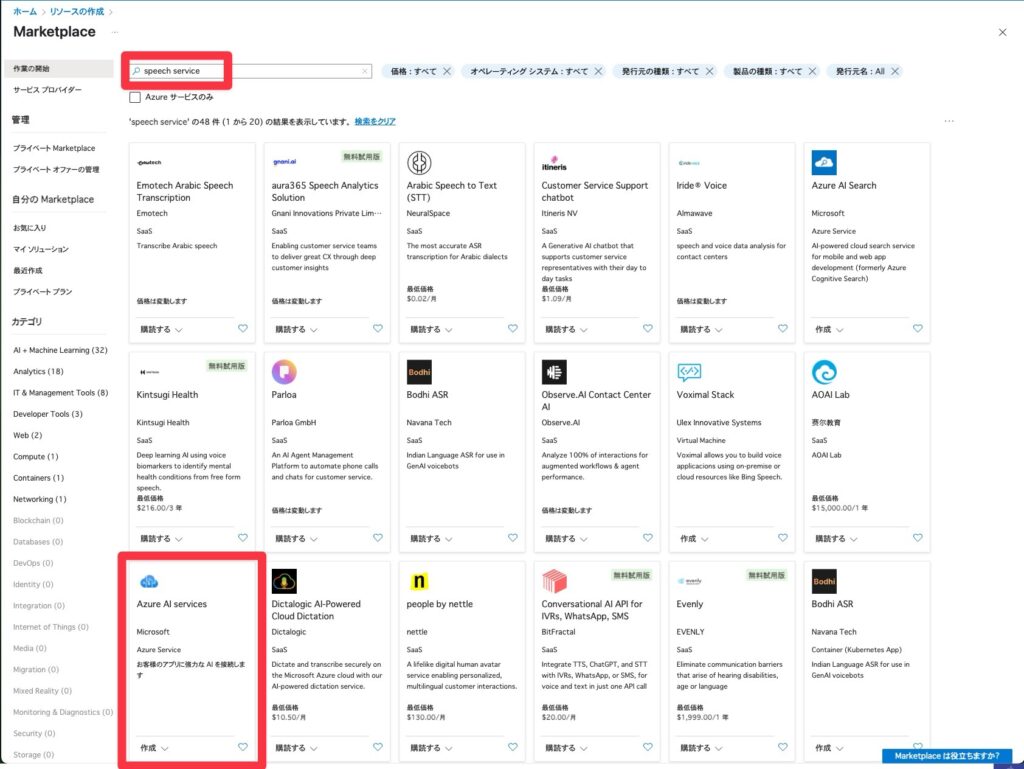The height and width of the screenshot is (769, 1024).
Task: Open プライベート Marketplace in the sidebar
Action: pos(54,148)
